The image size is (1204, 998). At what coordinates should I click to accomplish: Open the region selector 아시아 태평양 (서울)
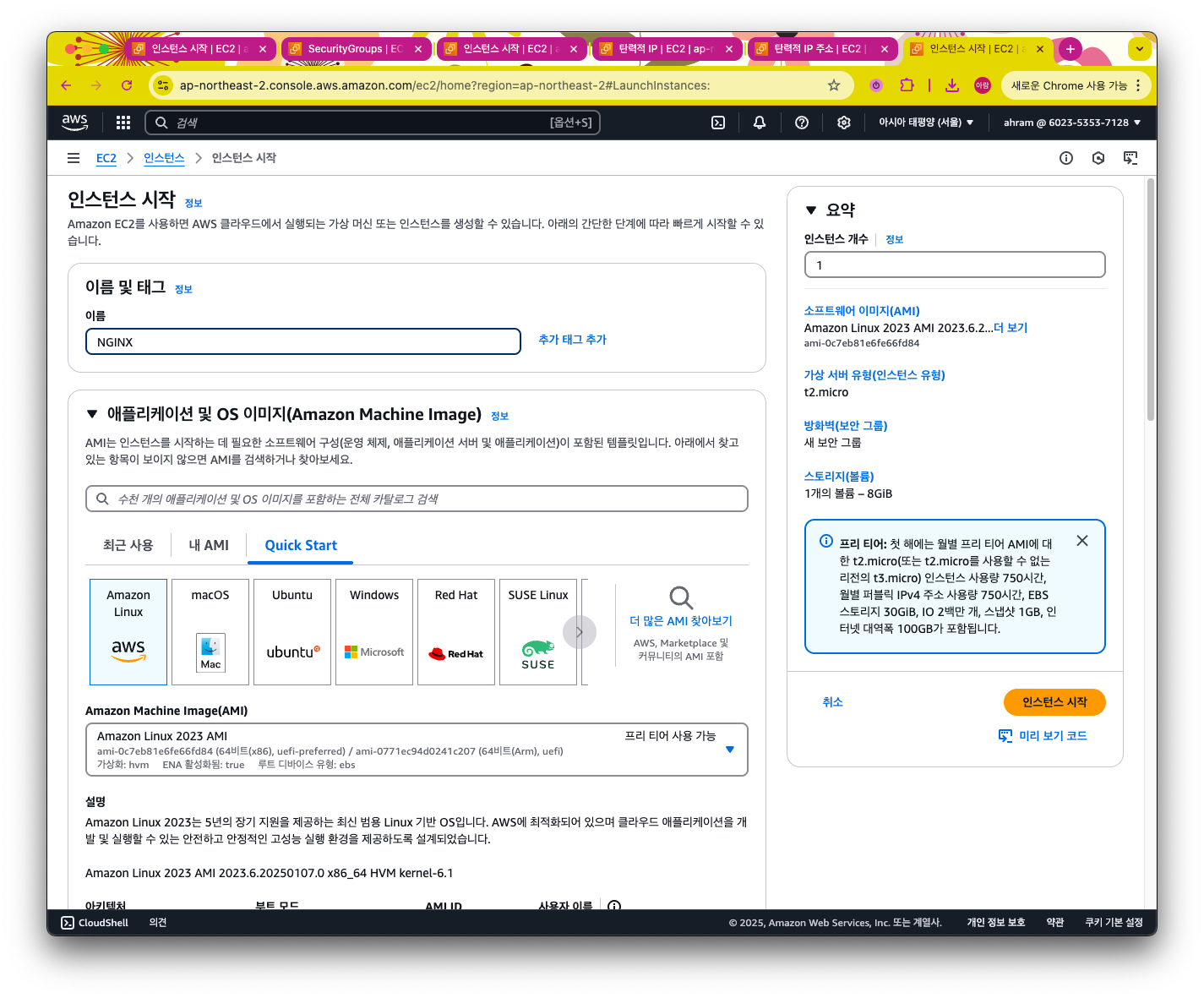pyautogui.click(x=926, y=123)
